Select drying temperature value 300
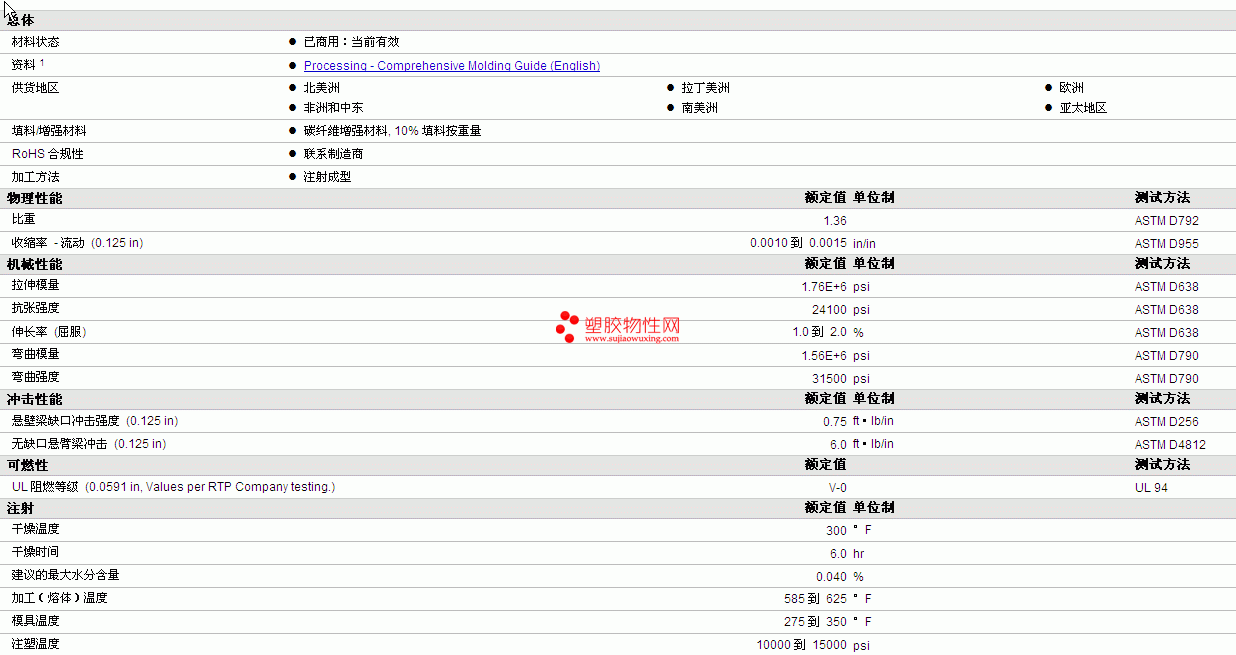The width and height of the screenshot is (1236, 655). [x=837, y=531]
